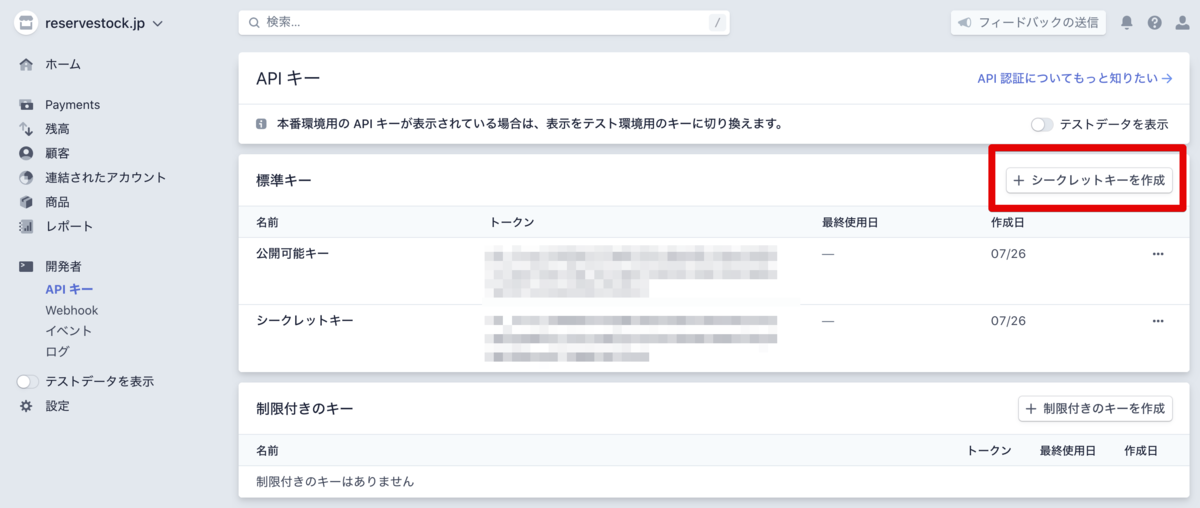This screenshot has height=508, width=1200.
Task: Click 制限付きのキー section heading
Action: (305, 409)
